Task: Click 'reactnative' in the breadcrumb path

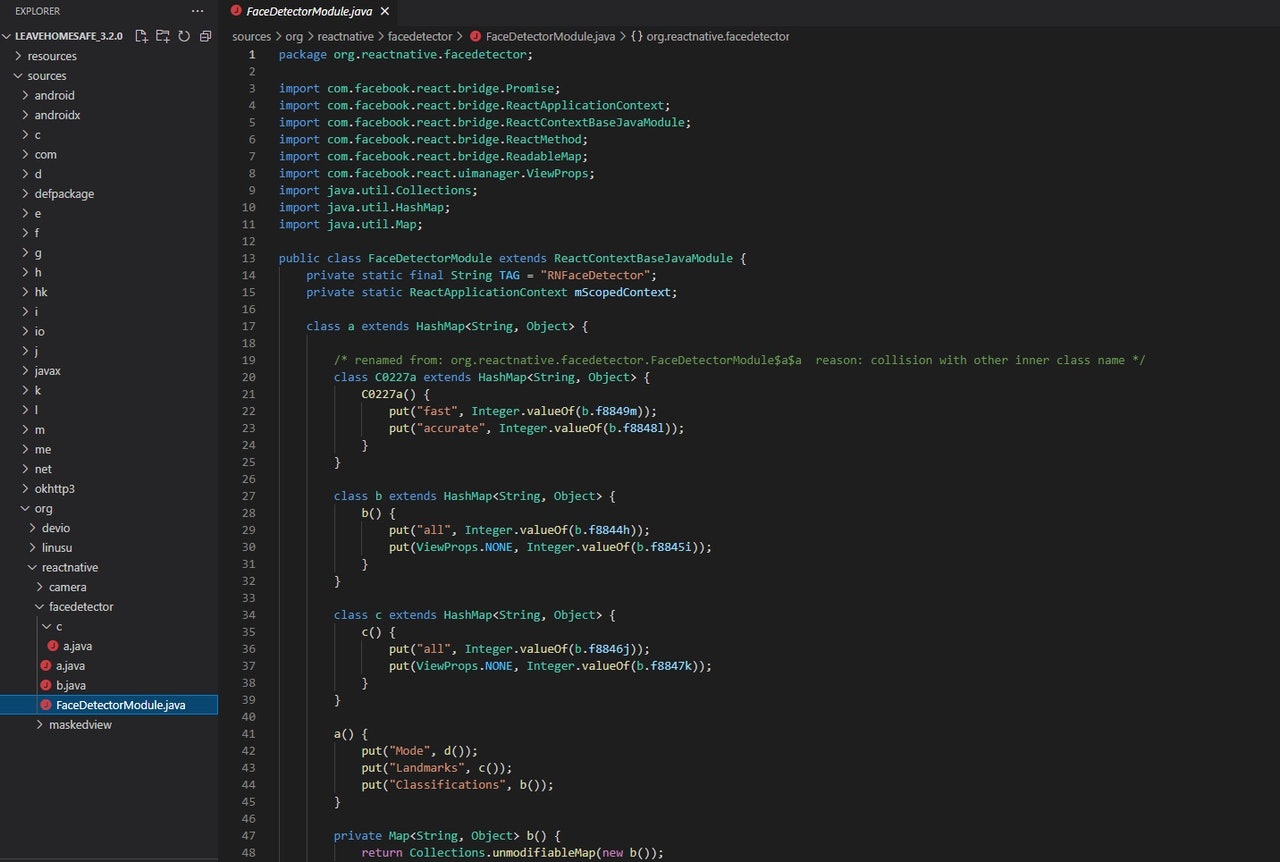Action: coord(345,36)
